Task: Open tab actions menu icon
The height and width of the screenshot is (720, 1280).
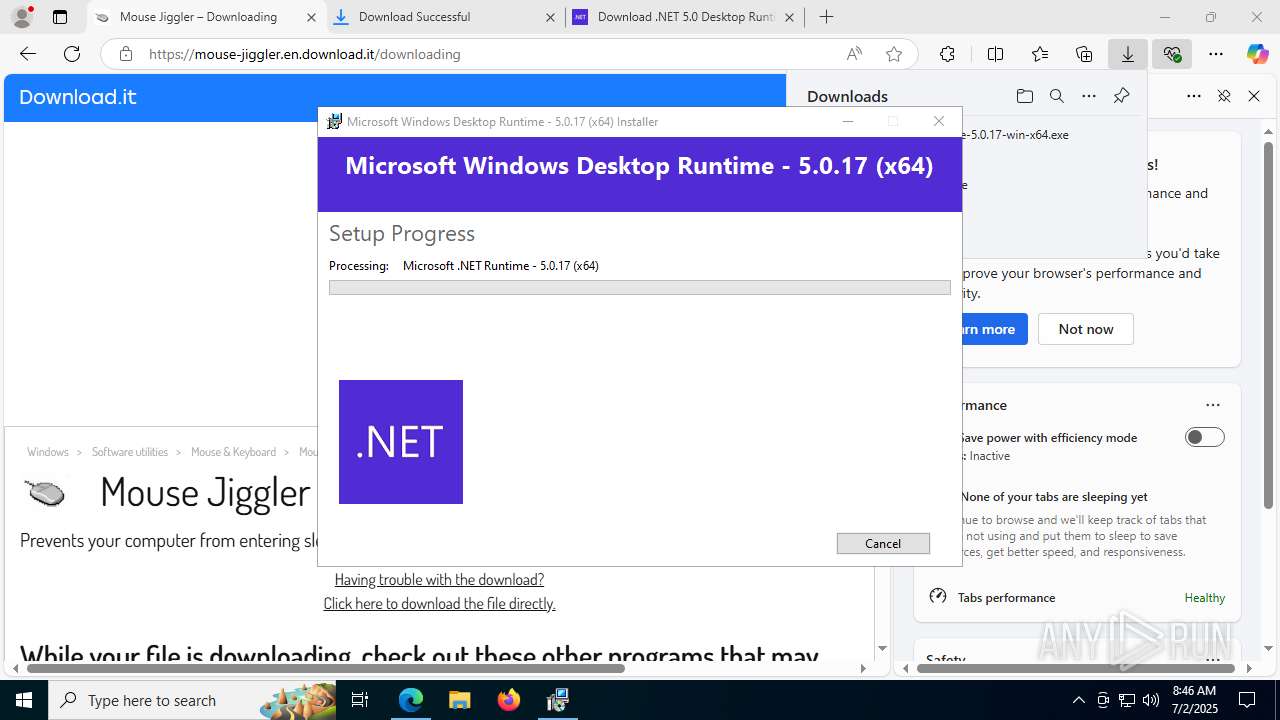Action: tap(60, 17)
